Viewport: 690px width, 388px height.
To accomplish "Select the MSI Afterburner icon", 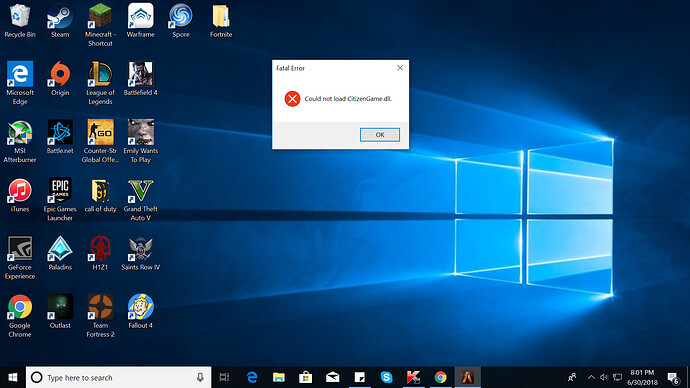I will (x=20, y=141).
